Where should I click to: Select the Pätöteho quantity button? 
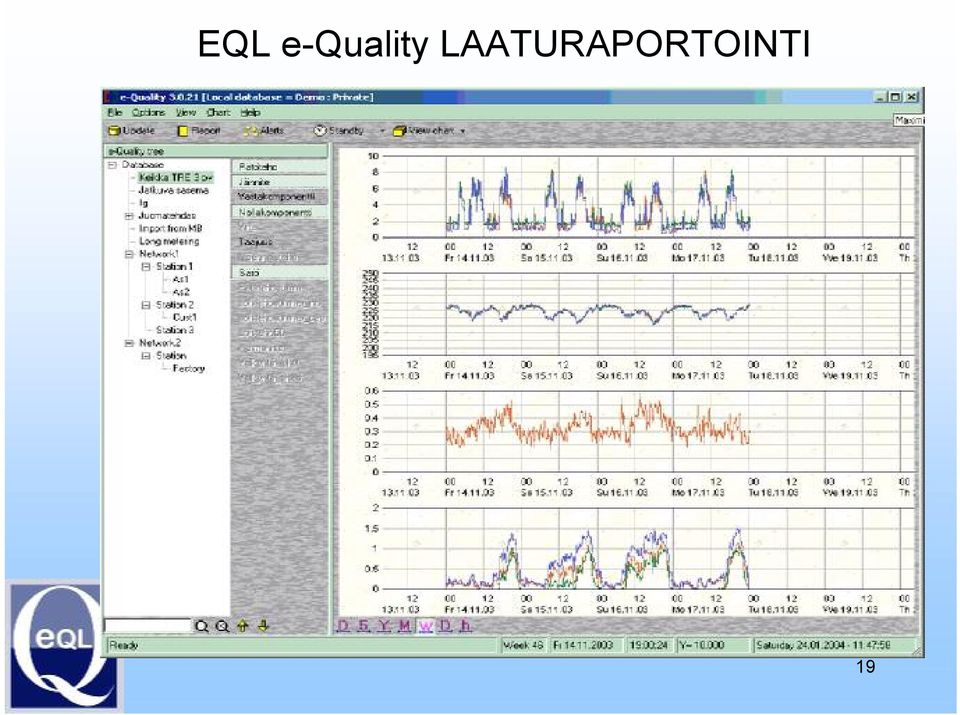click(280, 167)
